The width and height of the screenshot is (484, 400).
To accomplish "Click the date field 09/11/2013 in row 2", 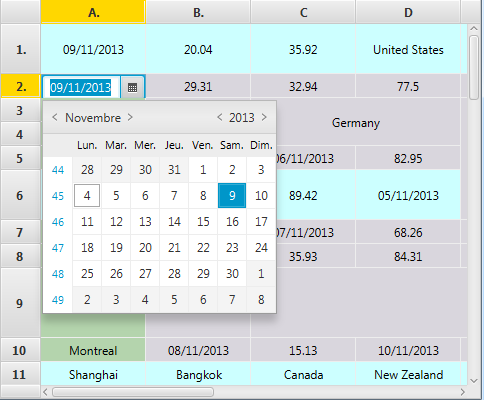I will 81,87.
